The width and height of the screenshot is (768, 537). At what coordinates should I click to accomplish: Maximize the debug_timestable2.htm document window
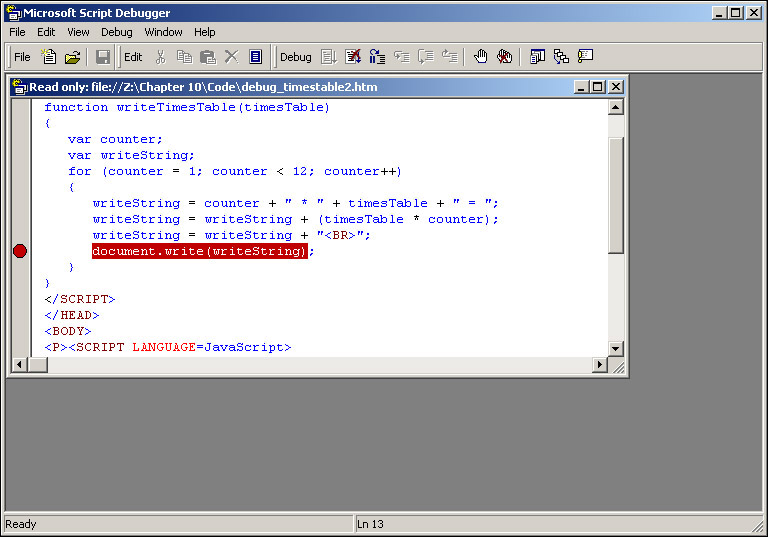598,87
